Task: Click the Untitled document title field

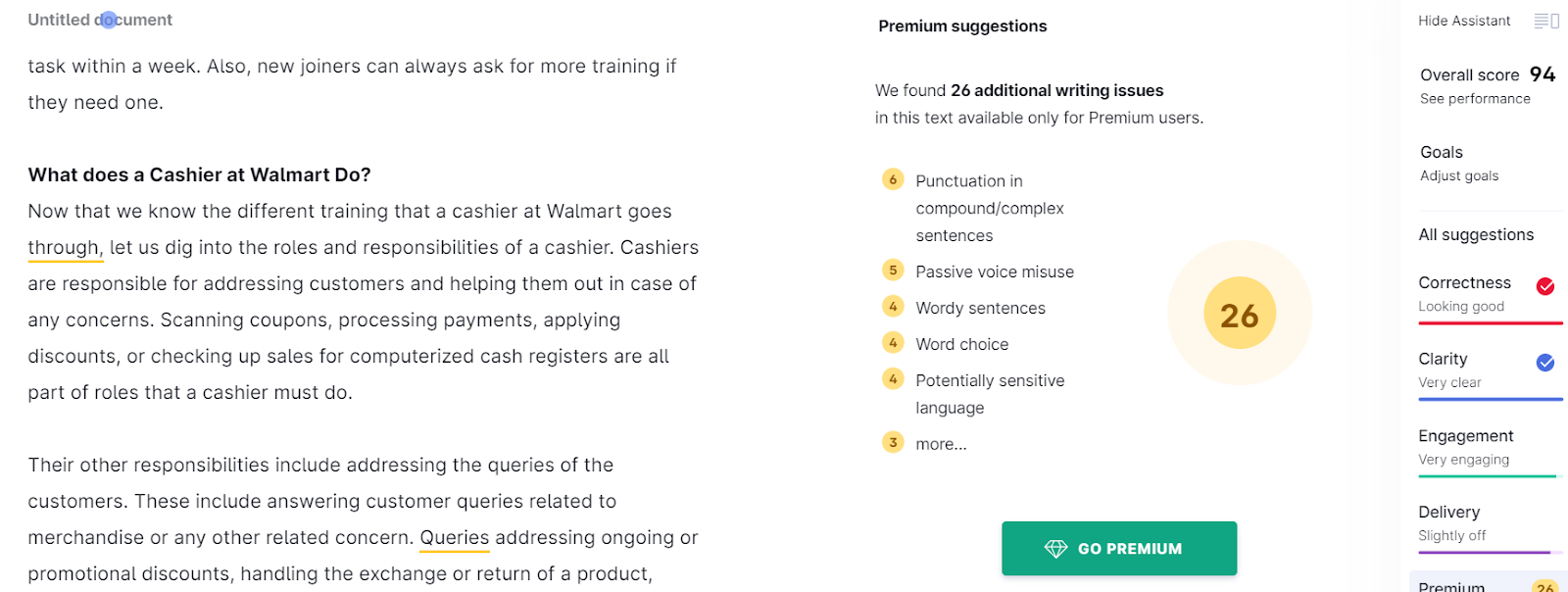Action: pyautogui.click(x=100, y=20)
